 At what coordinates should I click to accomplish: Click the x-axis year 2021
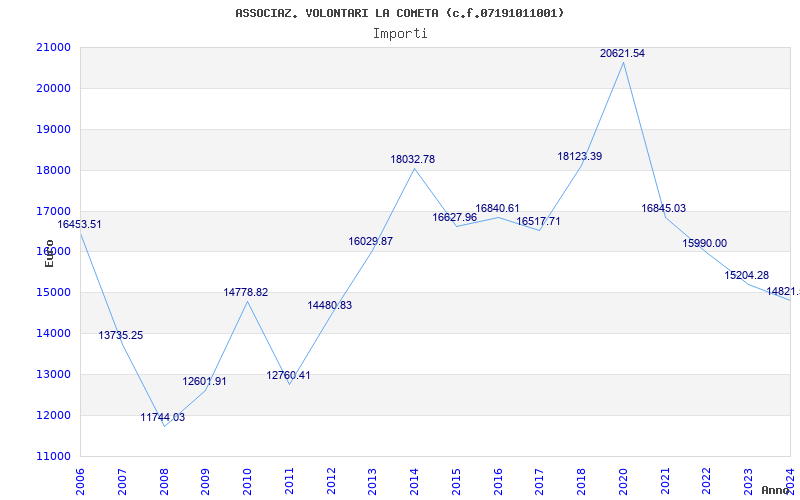tap(665, 481)
